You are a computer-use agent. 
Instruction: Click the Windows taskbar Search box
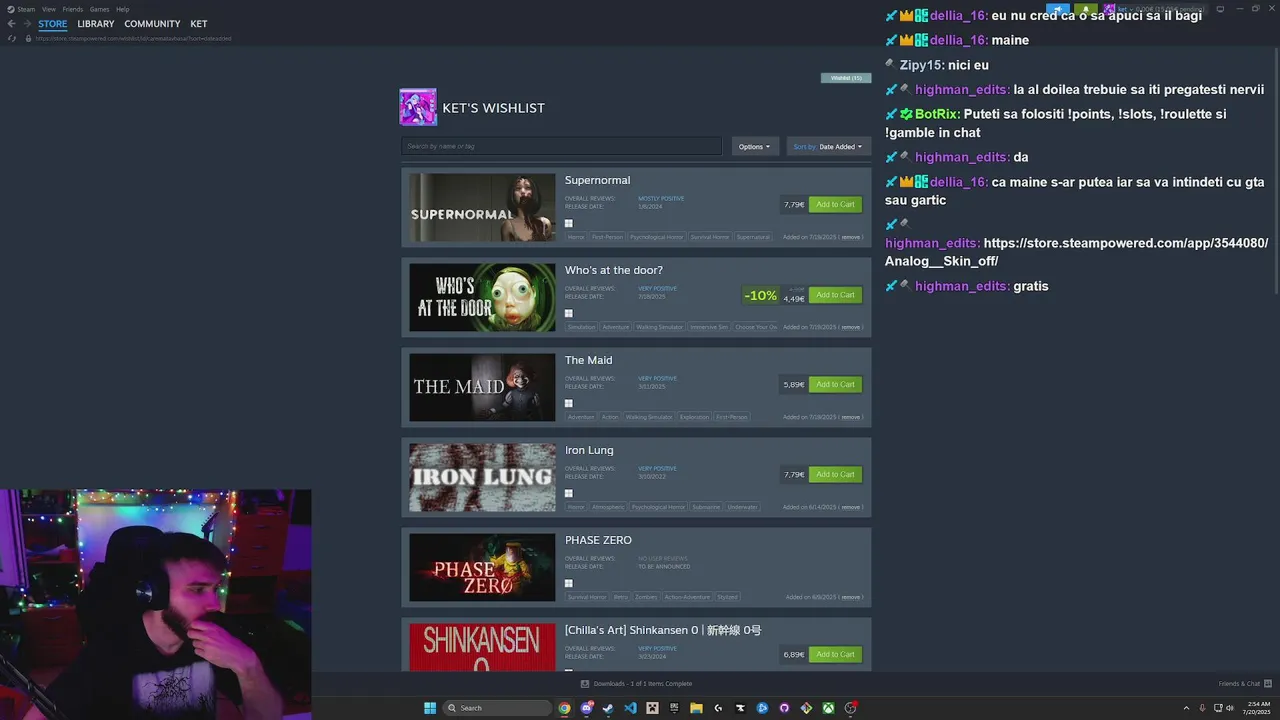point(497,708)
